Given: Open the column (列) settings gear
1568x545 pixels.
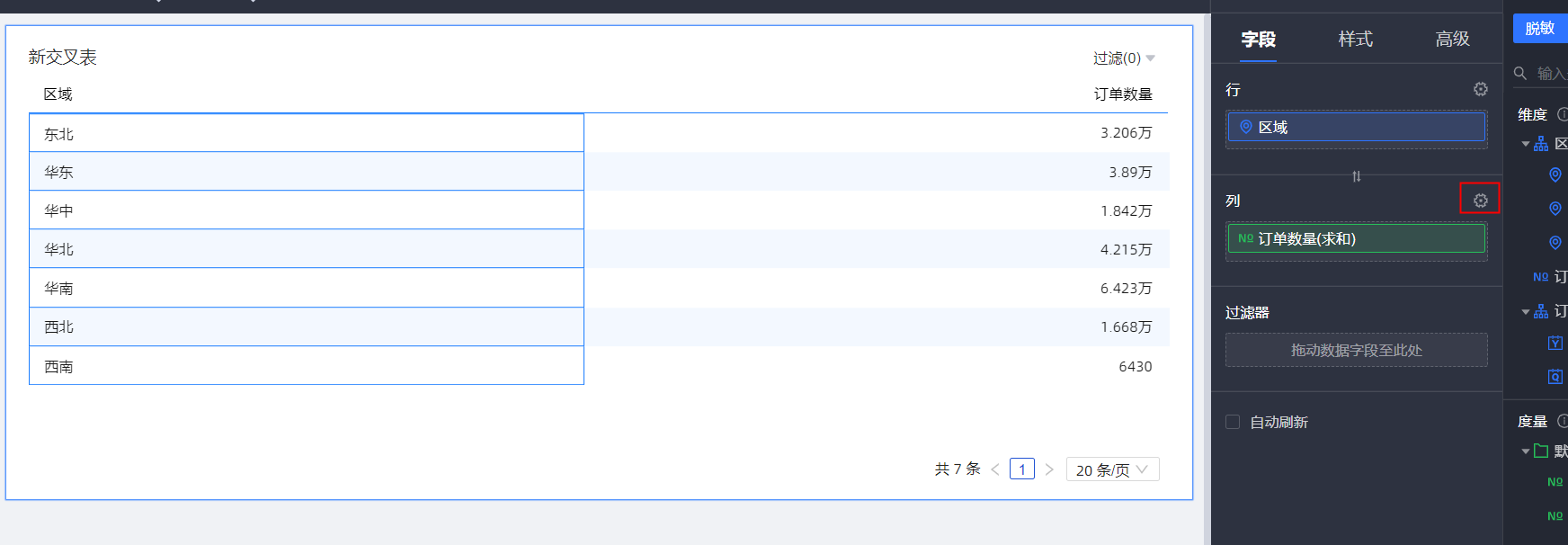Looking at the screenshot, I should (1480, 200).
